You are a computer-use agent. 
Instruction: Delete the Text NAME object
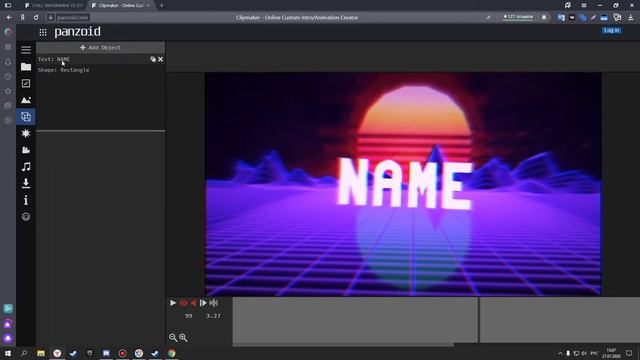(x=160, y=59)
